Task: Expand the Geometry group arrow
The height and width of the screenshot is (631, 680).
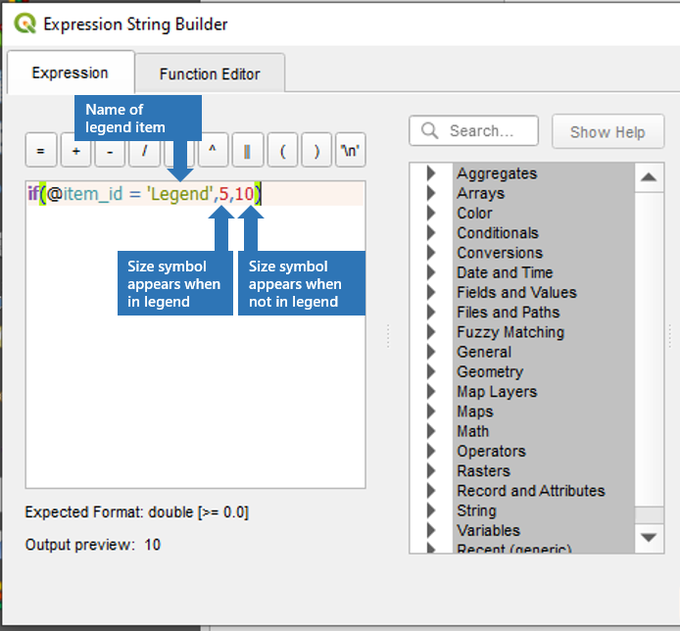Action: [431, 372]
